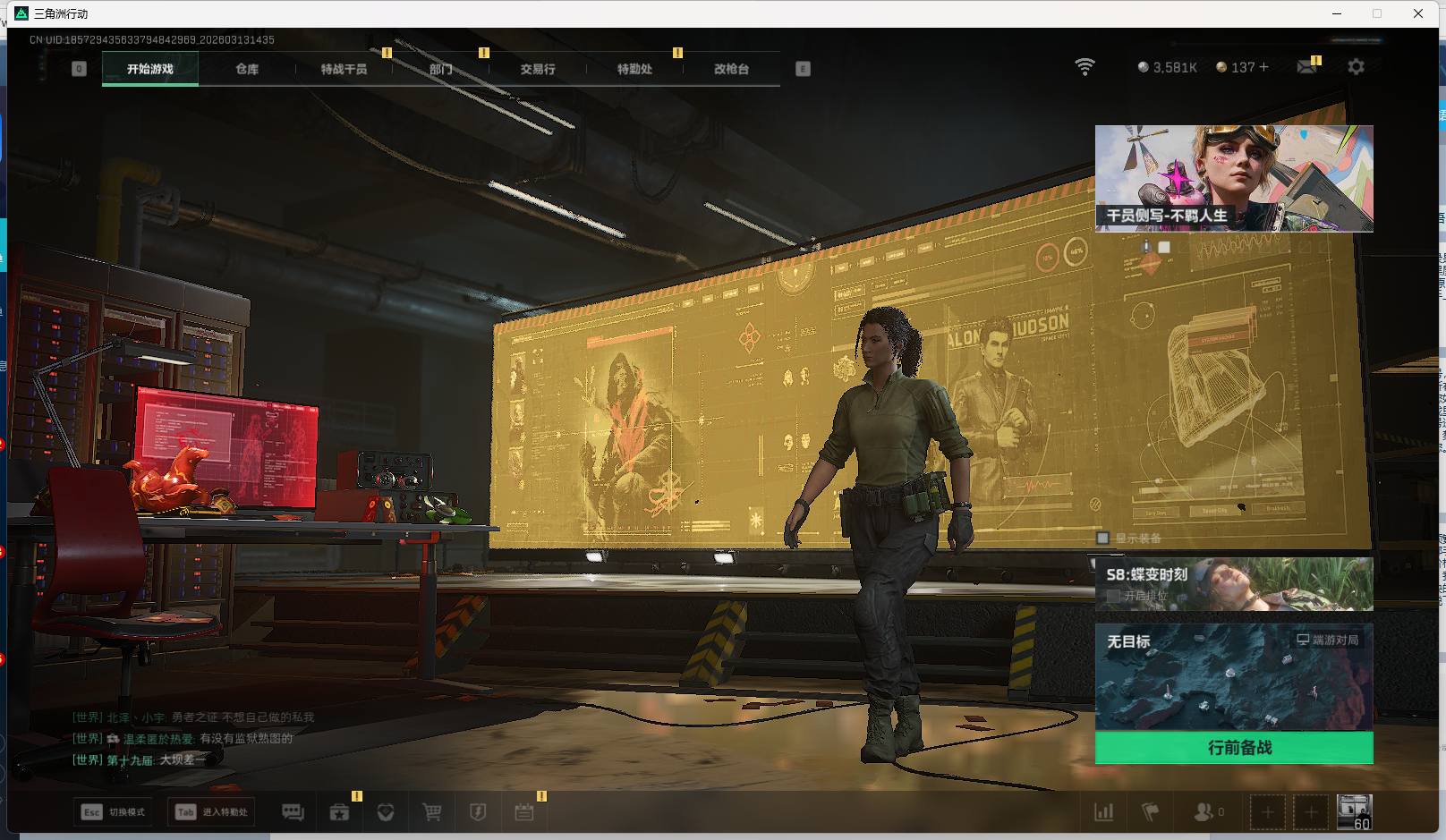This screenshot has height=840, width=1446.
Task: Select the 无目标 map card
Action: 1234,677
